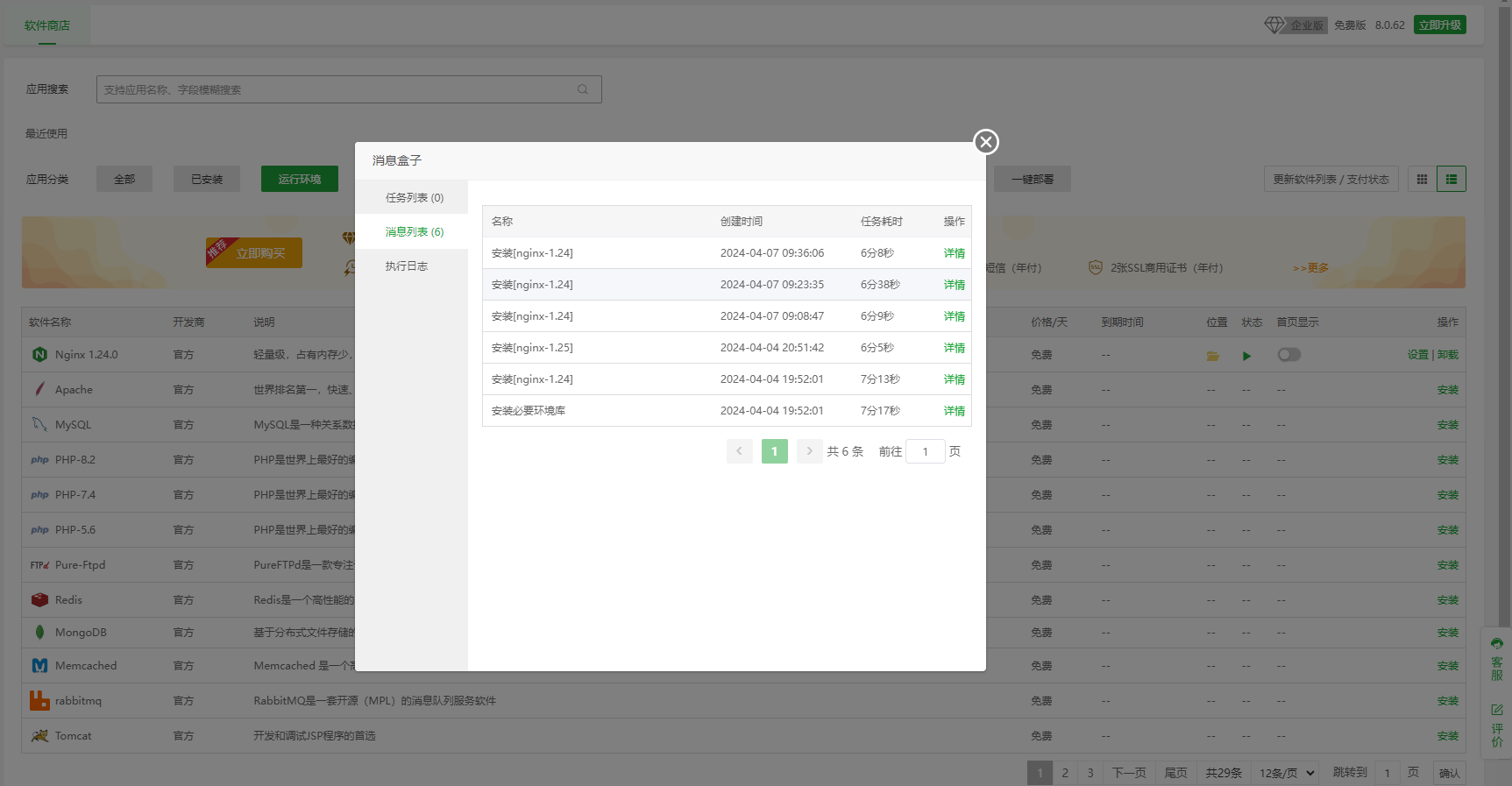The width and height of the screenshot is (1512, 786).
Task: Click the more link in promo banner
Action: pyautogui.click(x=1310, y=268)
